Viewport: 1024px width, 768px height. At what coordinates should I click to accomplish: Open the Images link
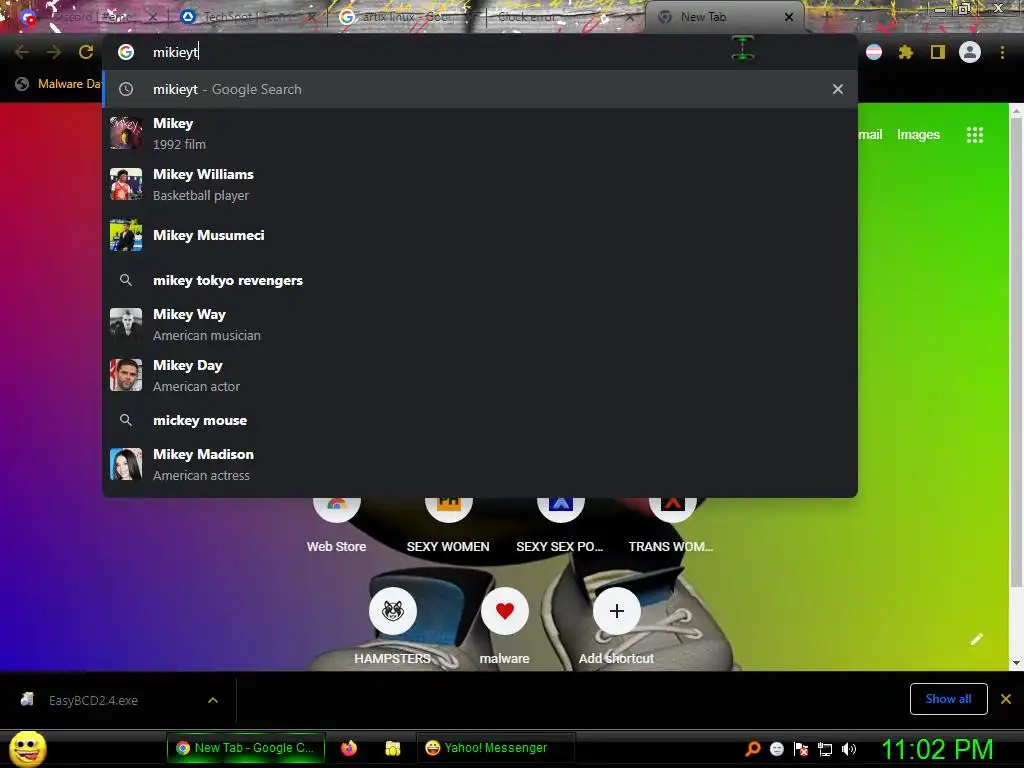[918, 135]
